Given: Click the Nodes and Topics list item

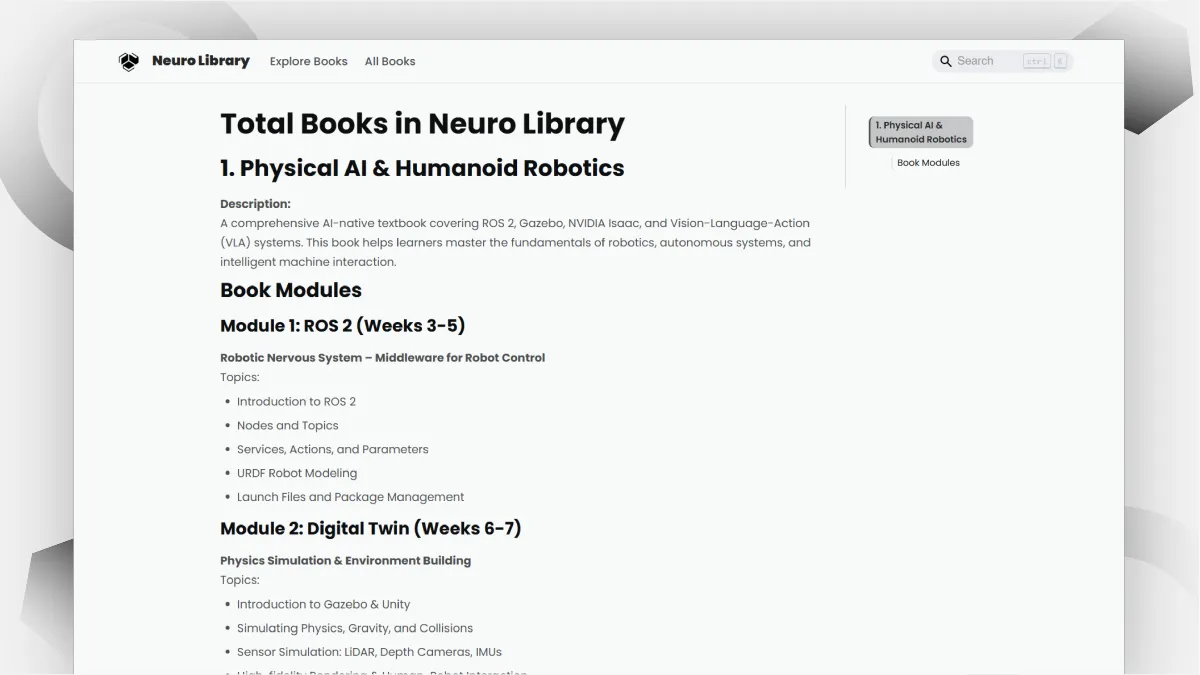Looking at the screenshot, I should (x=287, y=426).
